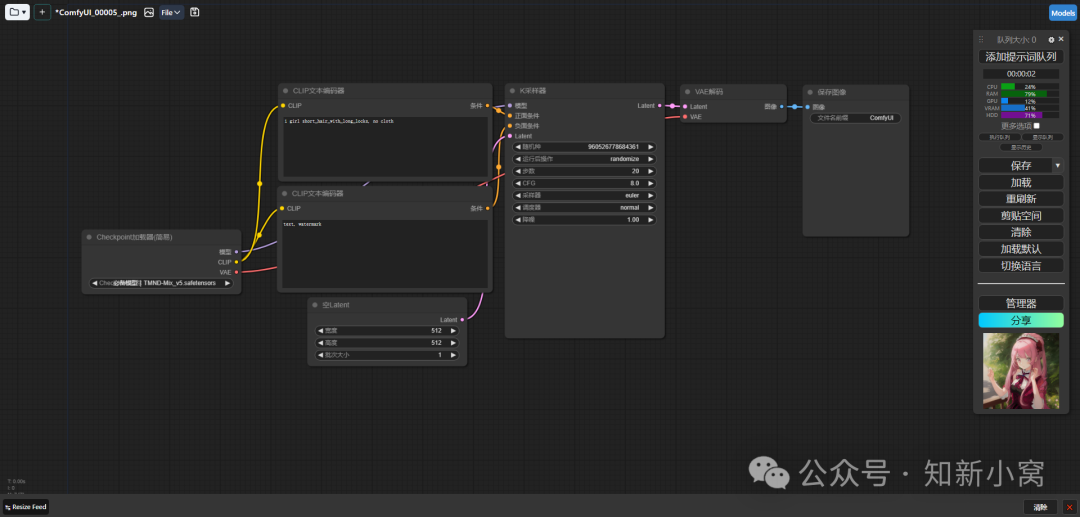Click the Resize Feed button
This screenshot has width=1080, height=517.
click(25, 507)
